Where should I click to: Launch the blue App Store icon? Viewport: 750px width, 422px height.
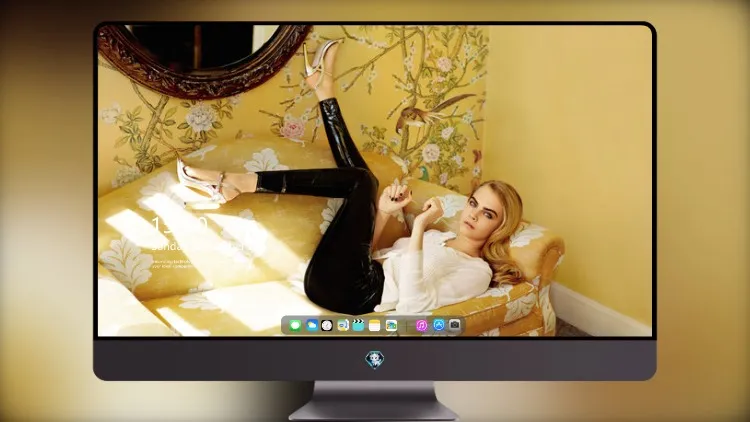pyautogui.click(x=439, y=325)
